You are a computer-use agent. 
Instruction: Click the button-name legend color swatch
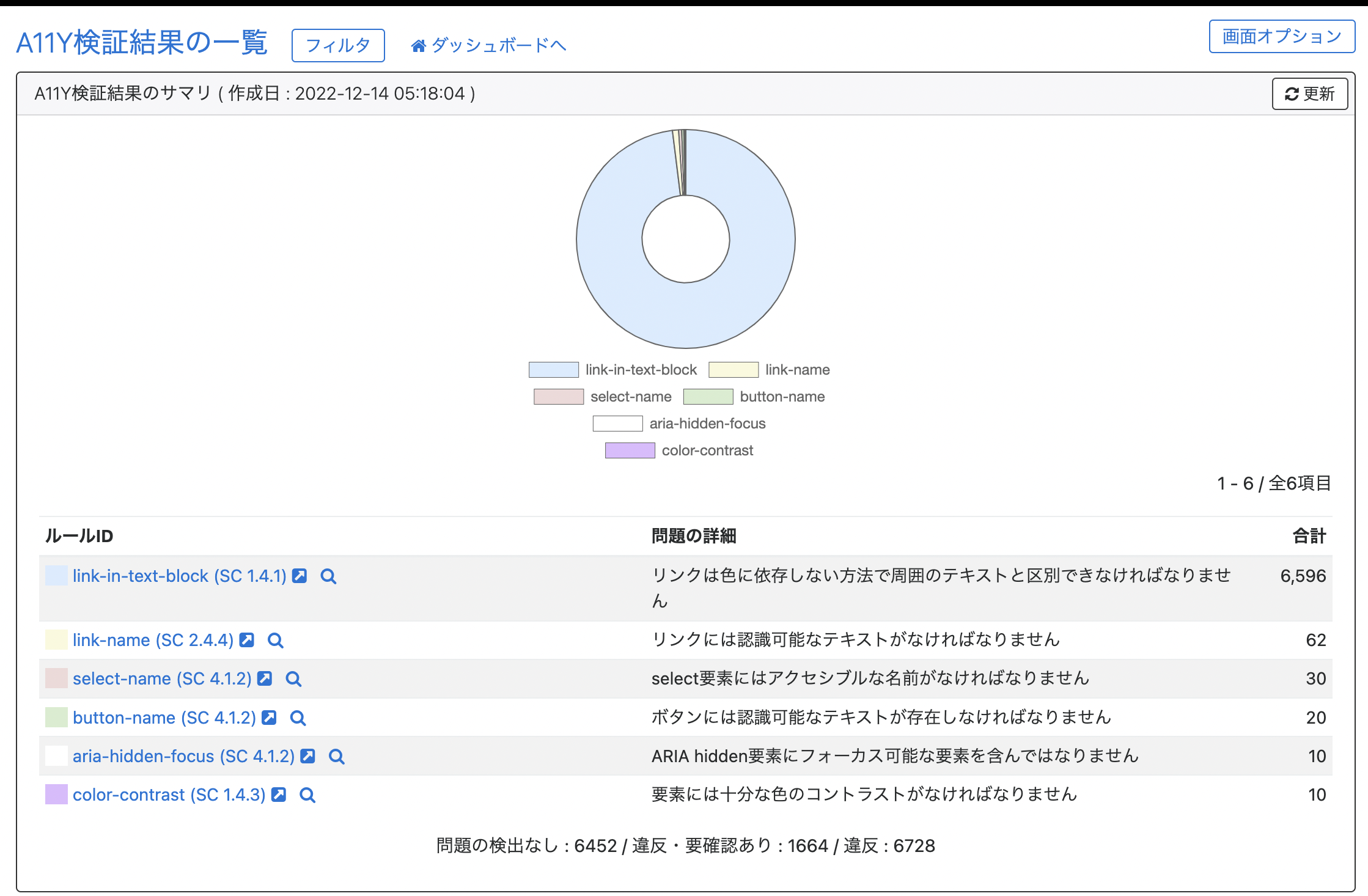point(708,396)
